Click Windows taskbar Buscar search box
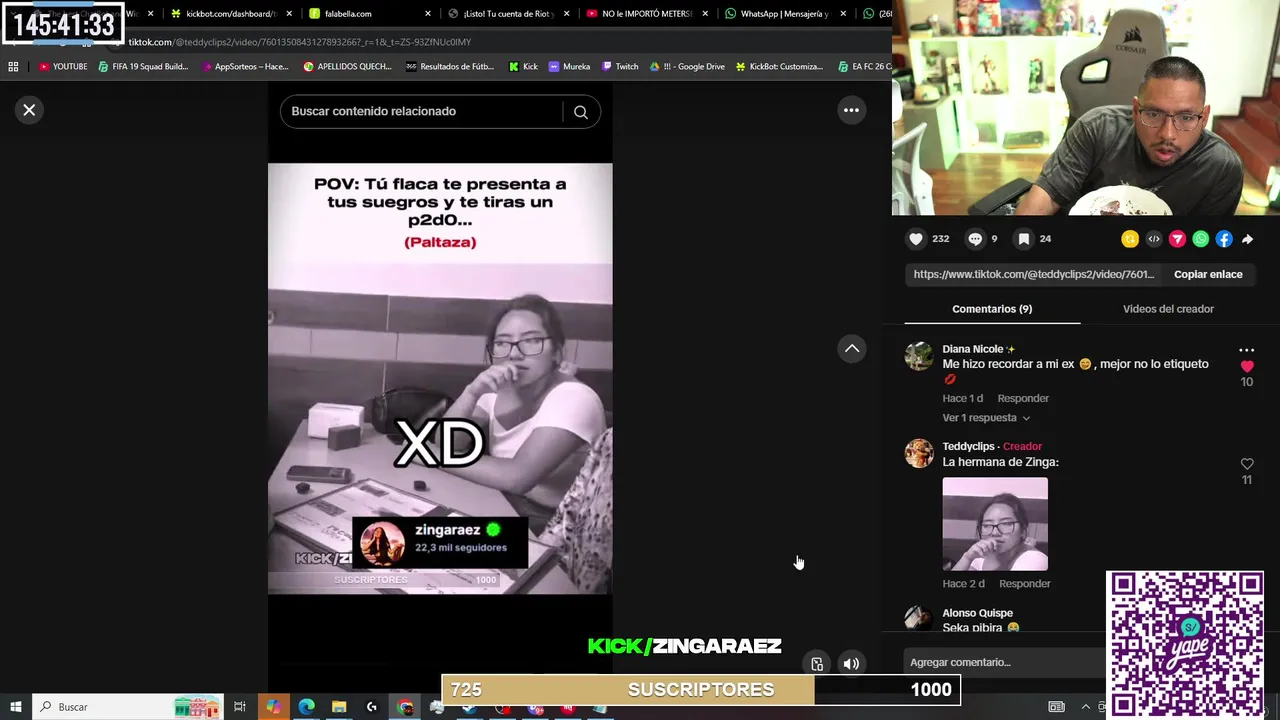This screenshot has width=1280, height=720. point(130,707)
